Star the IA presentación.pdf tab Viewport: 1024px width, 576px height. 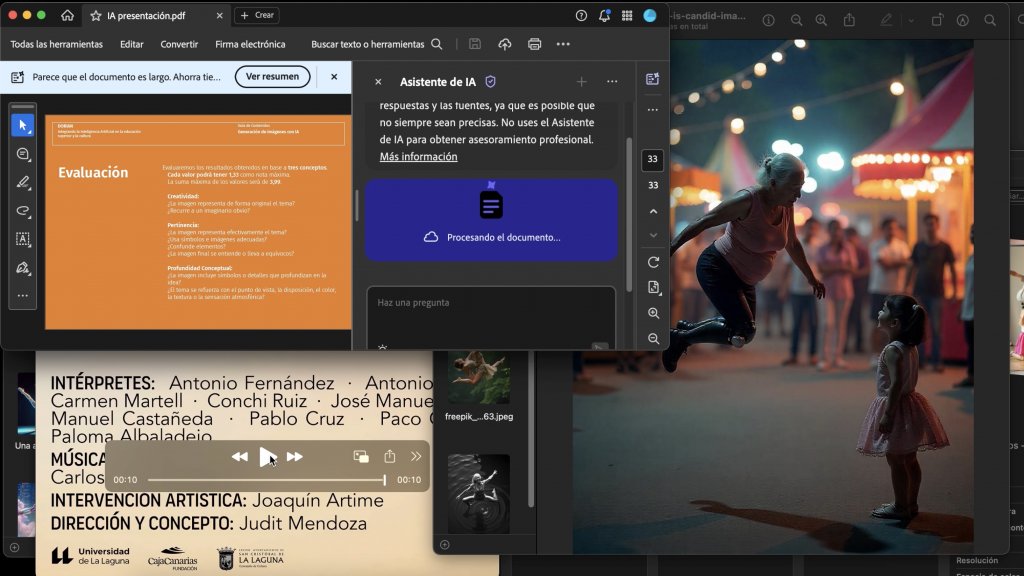click(x=96, y=16)
